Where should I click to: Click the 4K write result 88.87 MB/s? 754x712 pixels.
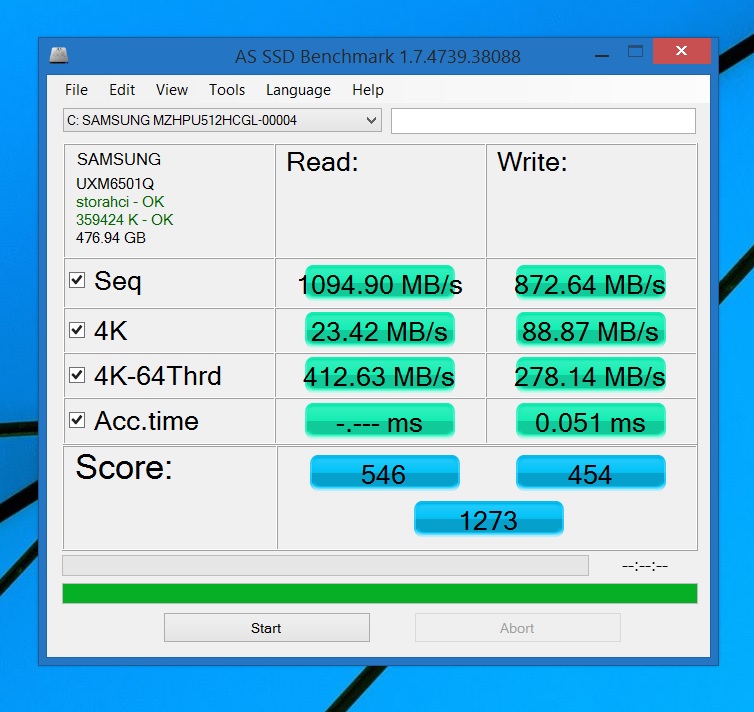(x=591, y=331)
